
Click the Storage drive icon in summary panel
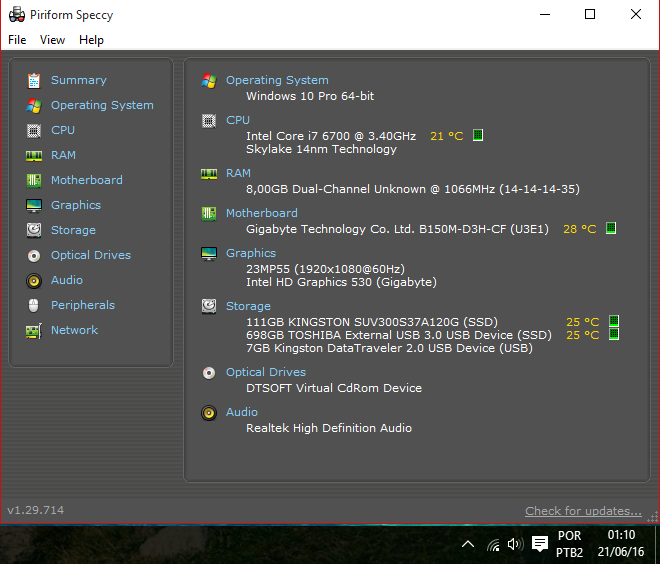point(209,306)
